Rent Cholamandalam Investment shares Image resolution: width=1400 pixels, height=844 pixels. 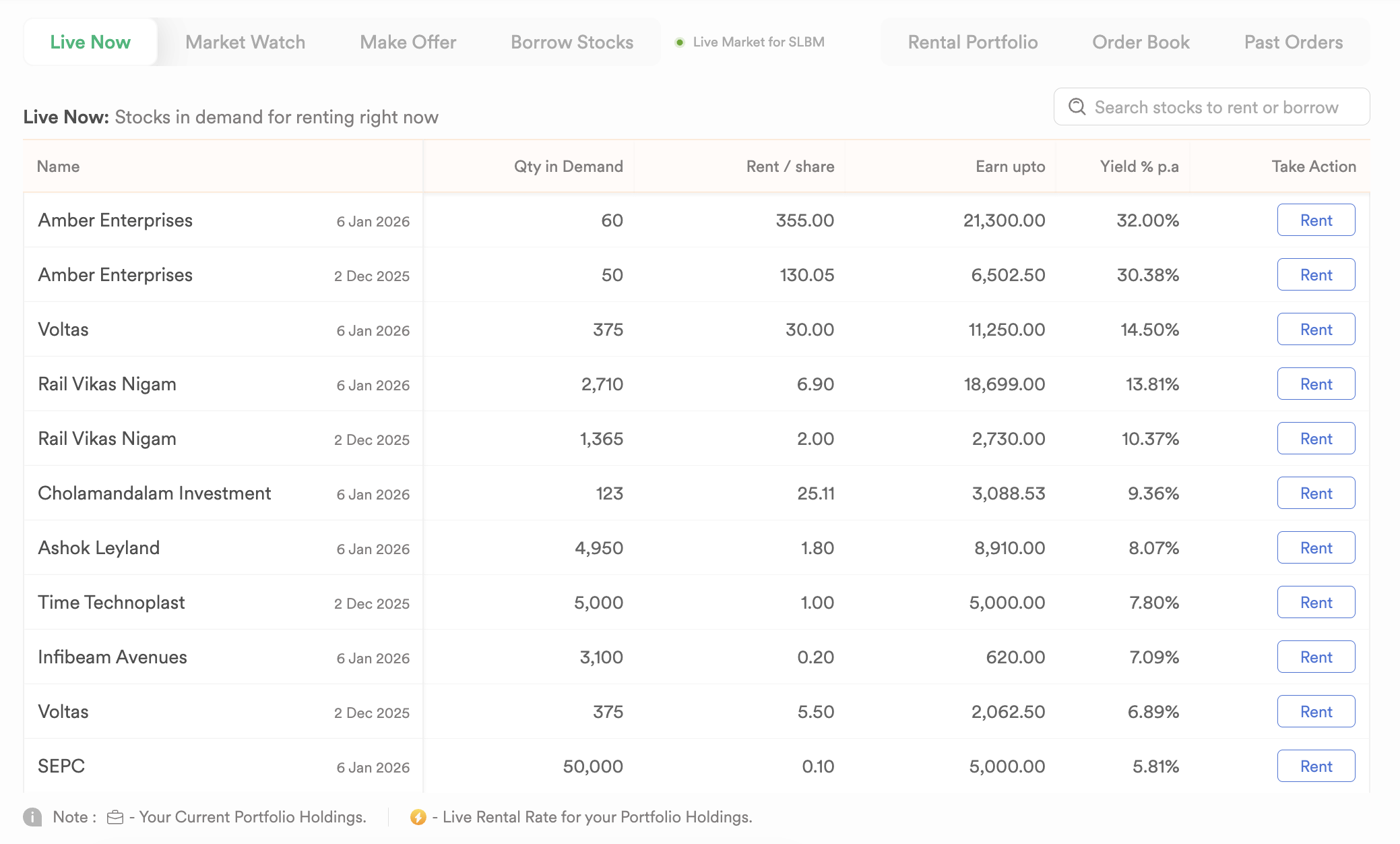point(1316,493)
